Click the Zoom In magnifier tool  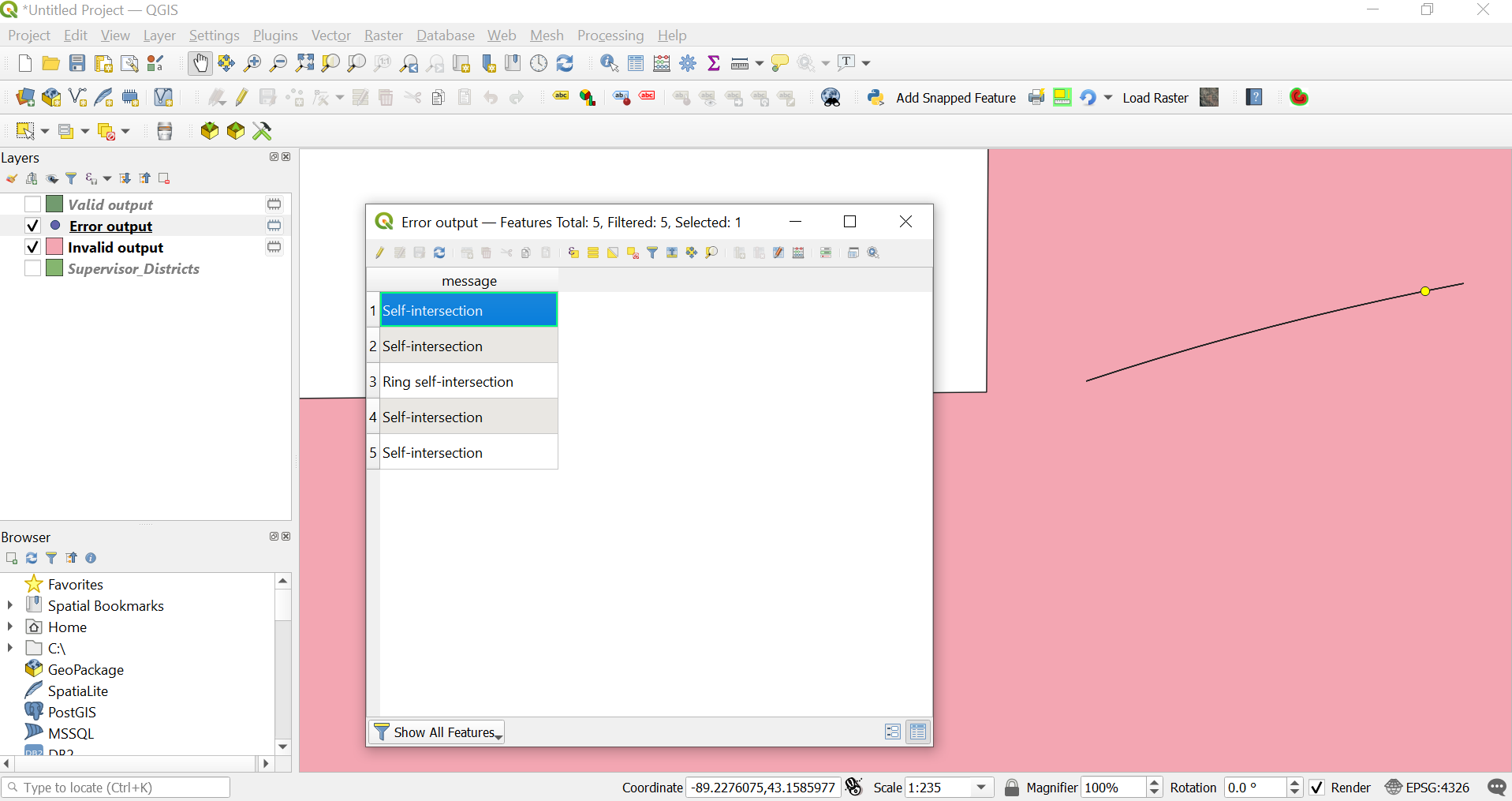[252, 63]
